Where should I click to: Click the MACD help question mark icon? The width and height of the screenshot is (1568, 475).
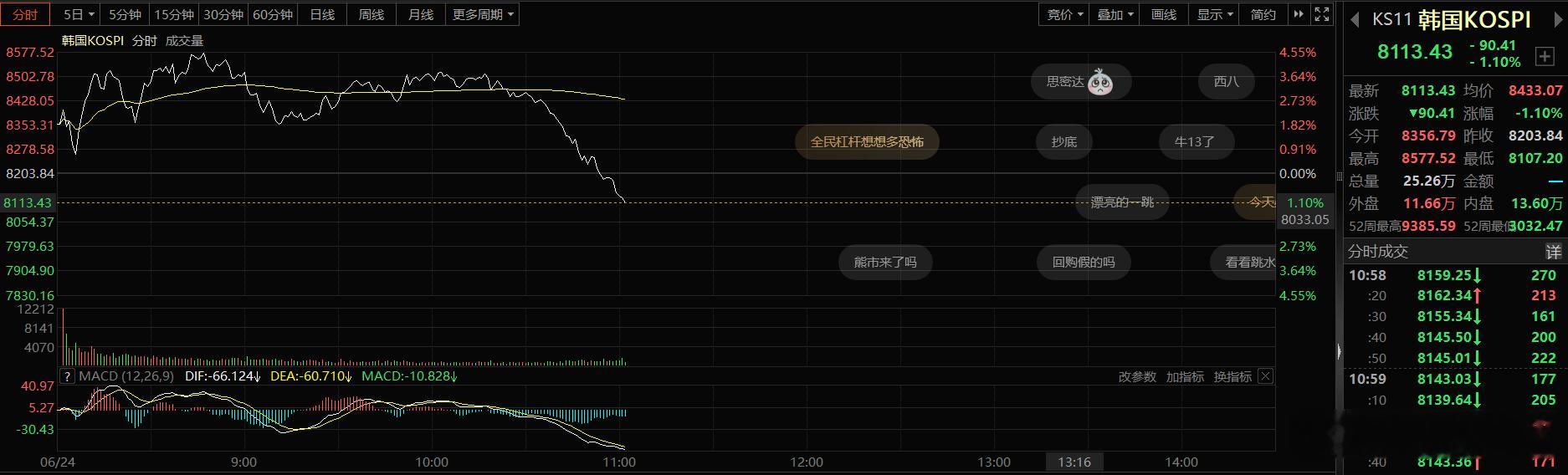68,376
